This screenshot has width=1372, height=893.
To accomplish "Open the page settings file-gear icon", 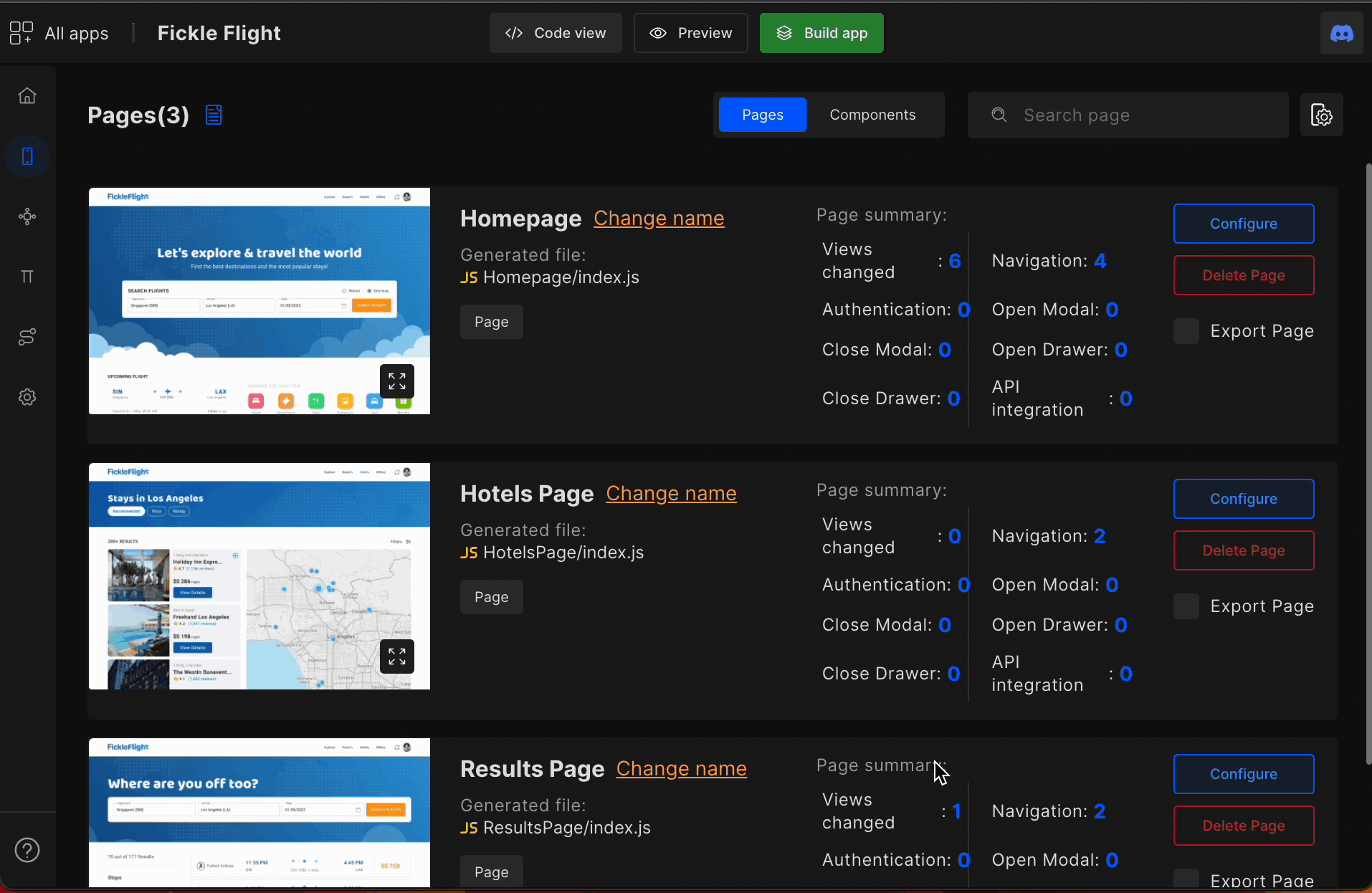I will click(x=1321, y=115).
